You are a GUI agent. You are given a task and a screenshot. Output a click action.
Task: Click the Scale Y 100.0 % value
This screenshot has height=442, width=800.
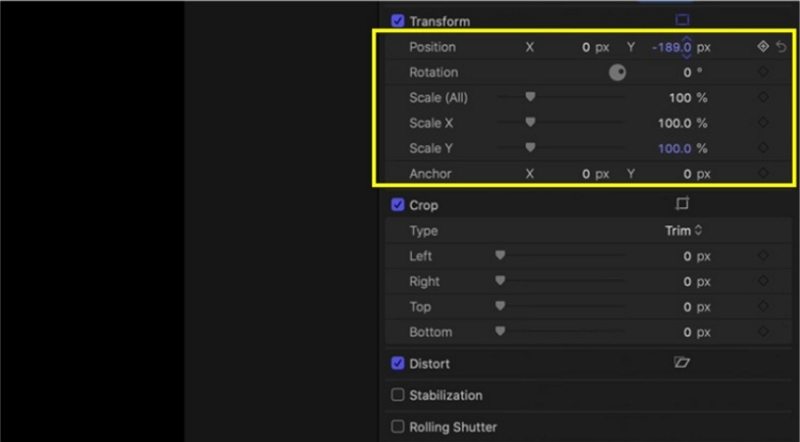(683, 149)
